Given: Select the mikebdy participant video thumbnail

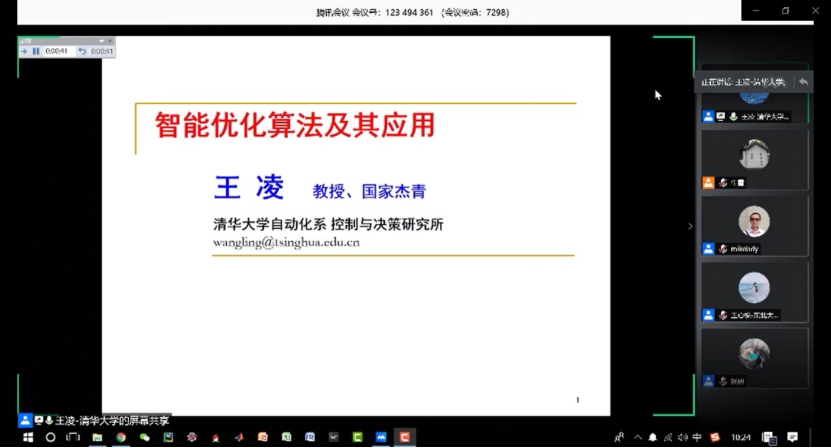Looking at the screenshot, I should click(753, 224).
